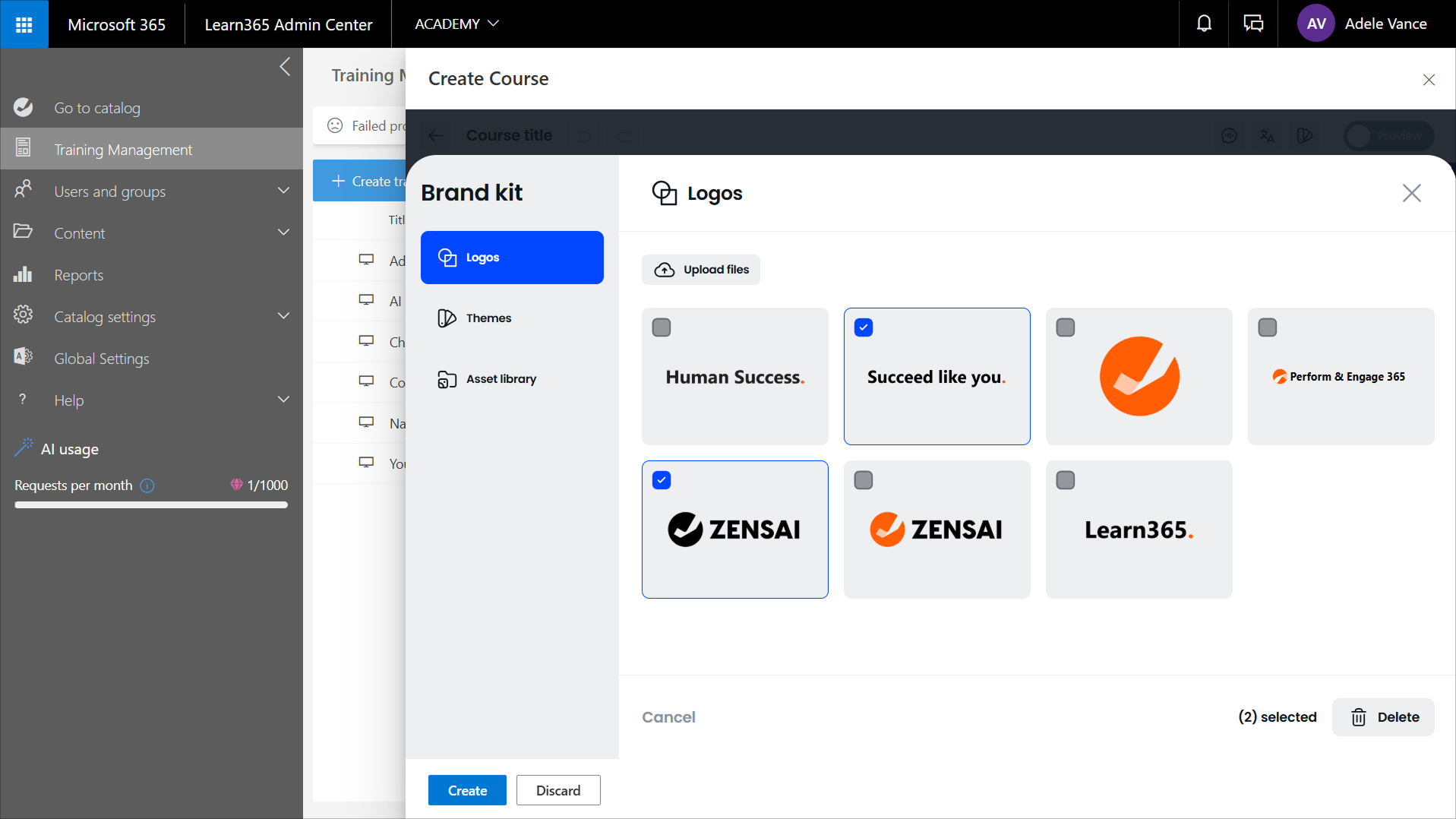Open the Microsoft 365 app launcher grid
This screenshot has width=1456, height=819.
tap(24, 24)
